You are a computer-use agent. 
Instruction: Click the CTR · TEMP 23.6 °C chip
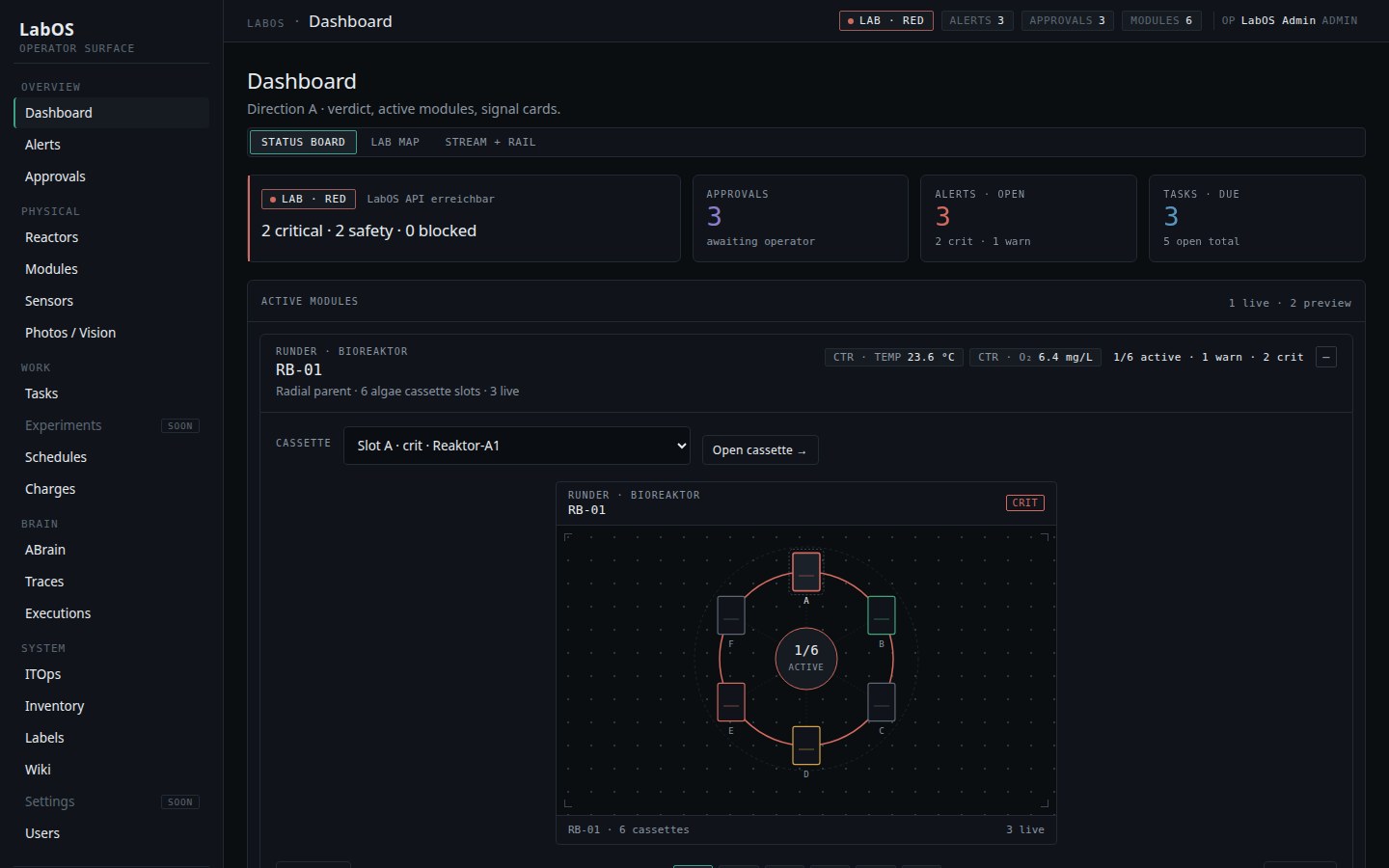[x=894, y=357]
